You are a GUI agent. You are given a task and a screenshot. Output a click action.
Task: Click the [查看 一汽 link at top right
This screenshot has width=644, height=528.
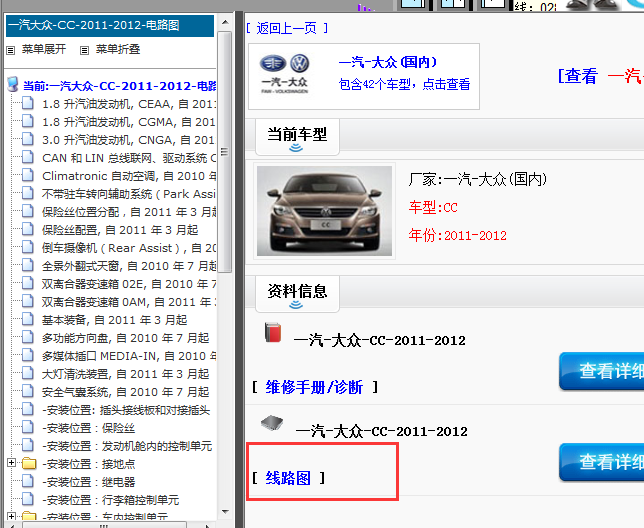pos(600,76)
